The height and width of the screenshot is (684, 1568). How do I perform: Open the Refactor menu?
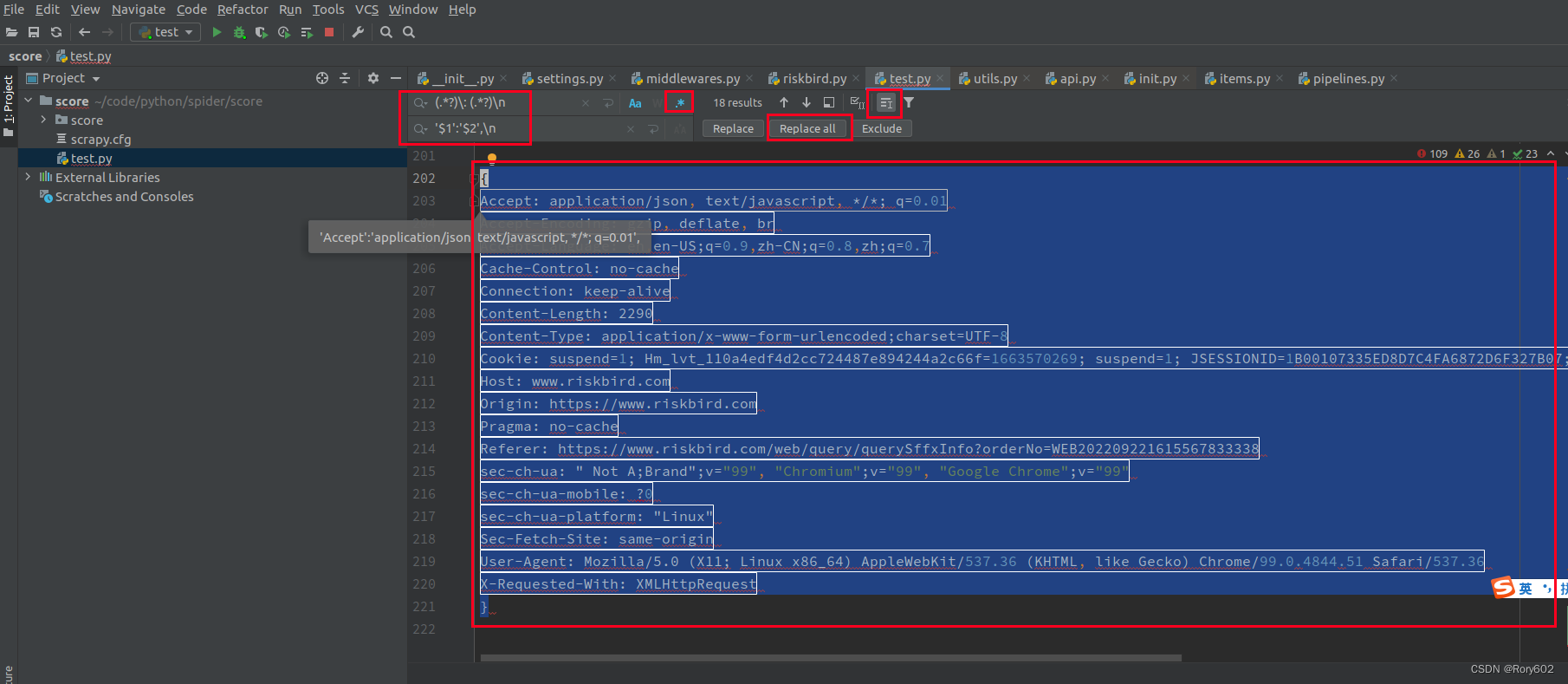243,10
